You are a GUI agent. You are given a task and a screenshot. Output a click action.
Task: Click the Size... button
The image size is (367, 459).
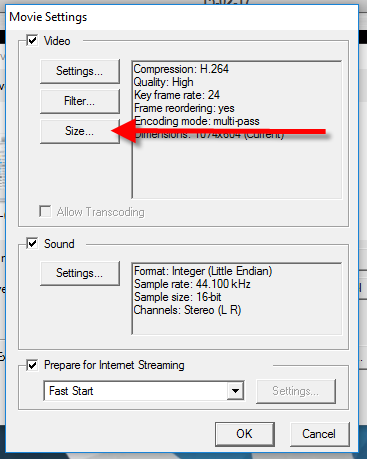(80, 131)
